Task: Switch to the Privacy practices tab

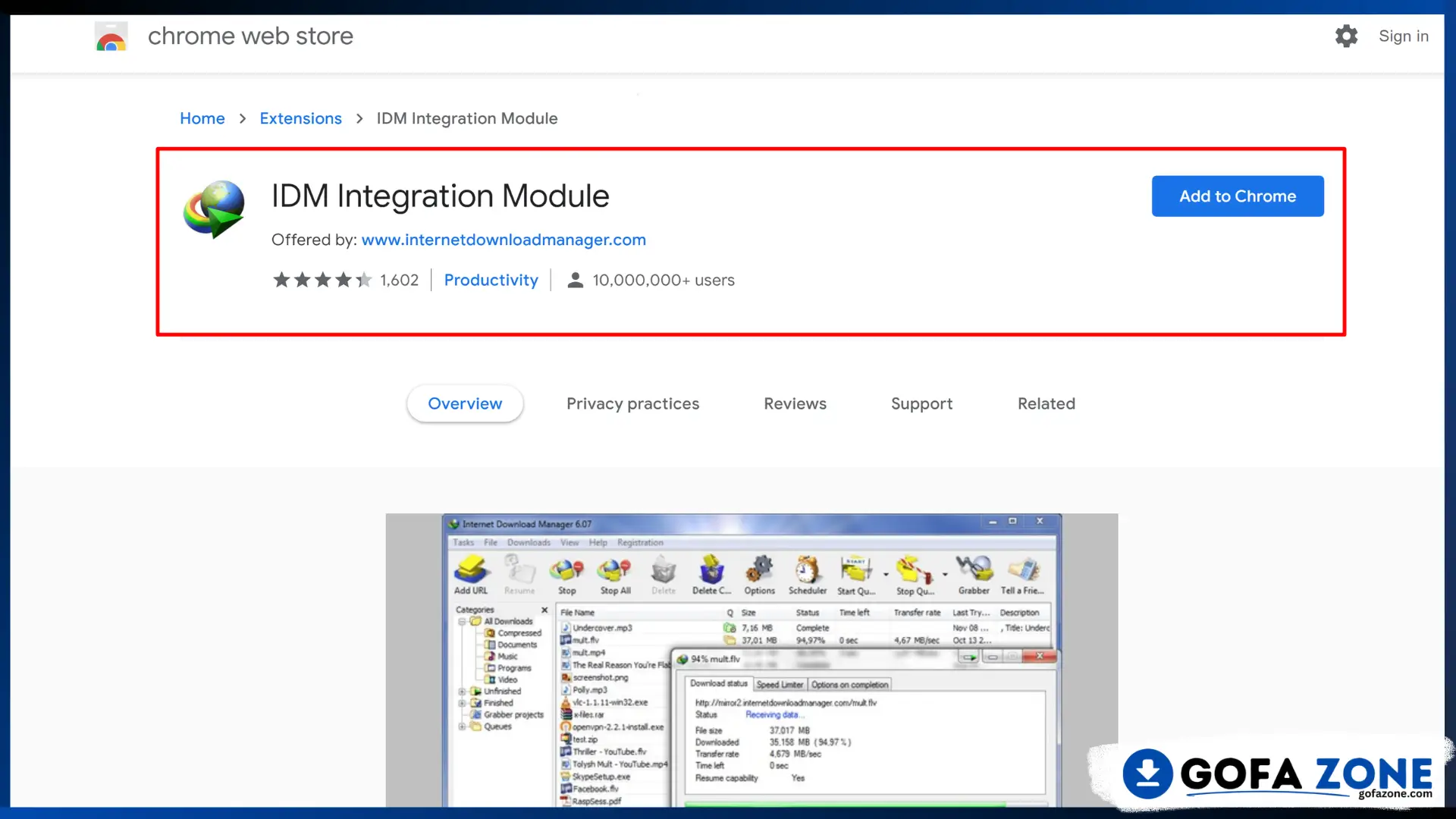Action: pos(632,403)
